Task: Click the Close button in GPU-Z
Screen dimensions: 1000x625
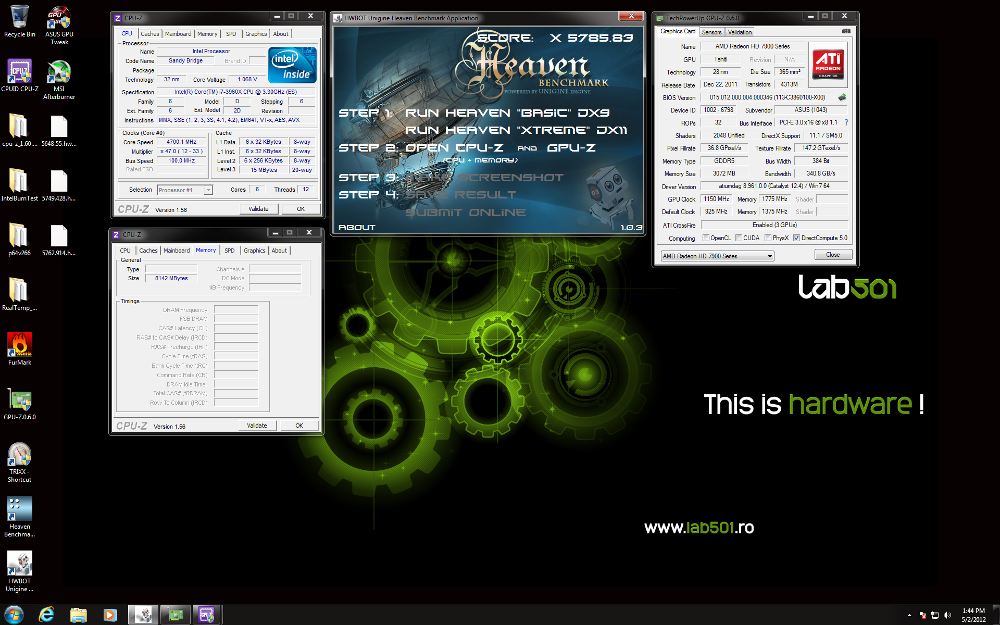Action: point(833,254)
